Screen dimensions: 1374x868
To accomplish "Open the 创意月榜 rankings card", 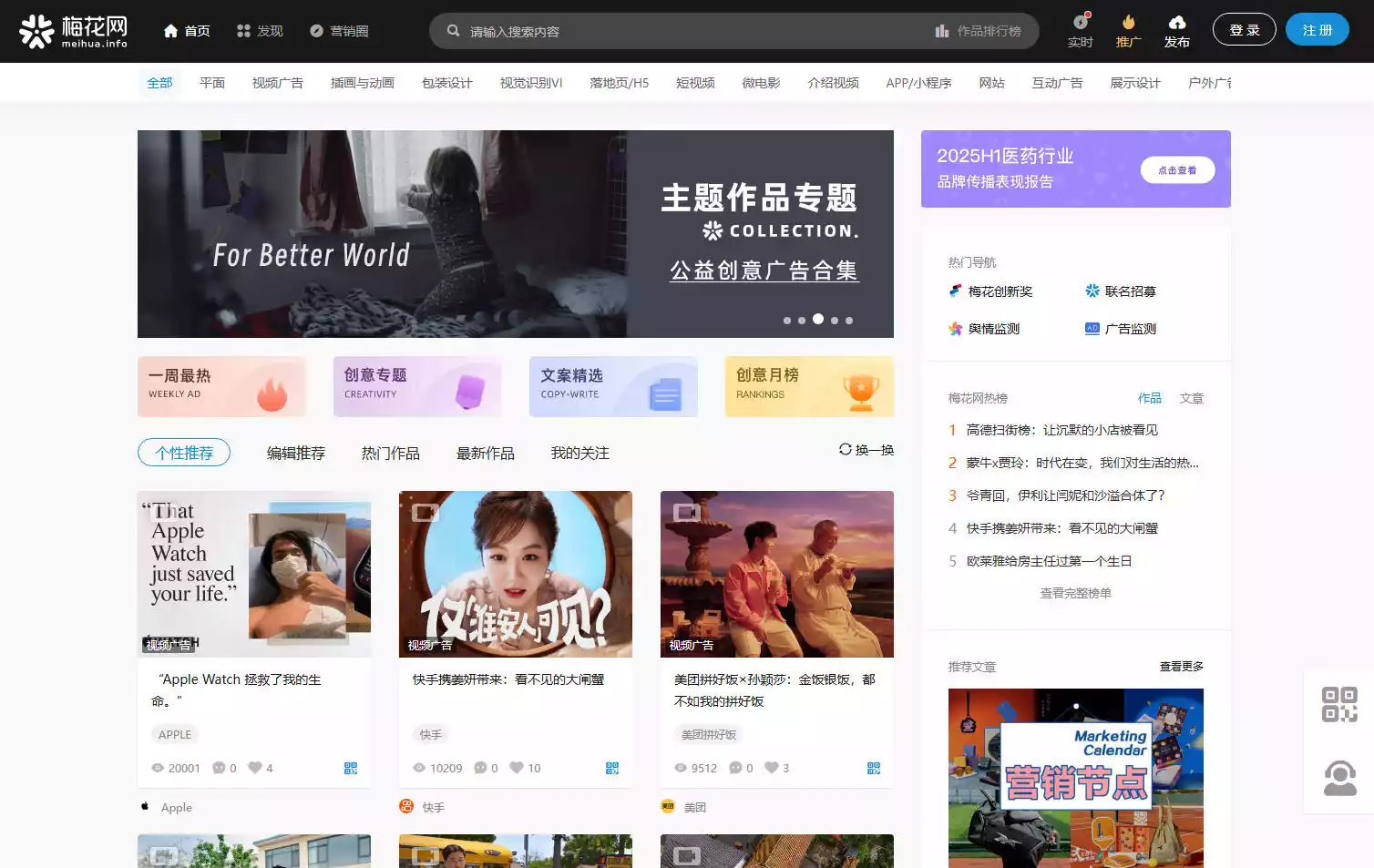I will point(809,386).
